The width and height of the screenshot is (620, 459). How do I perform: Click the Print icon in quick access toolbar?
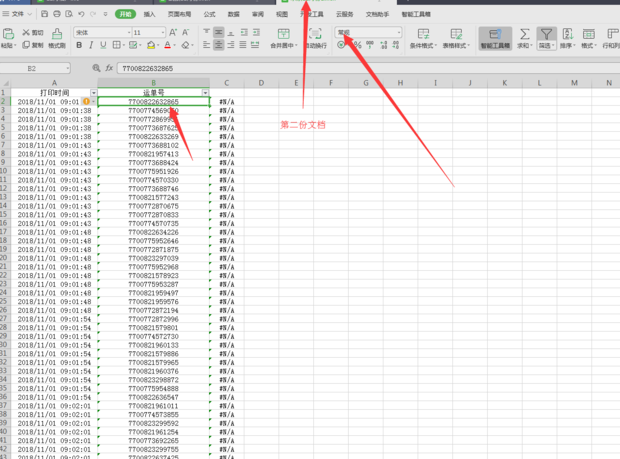57,14
